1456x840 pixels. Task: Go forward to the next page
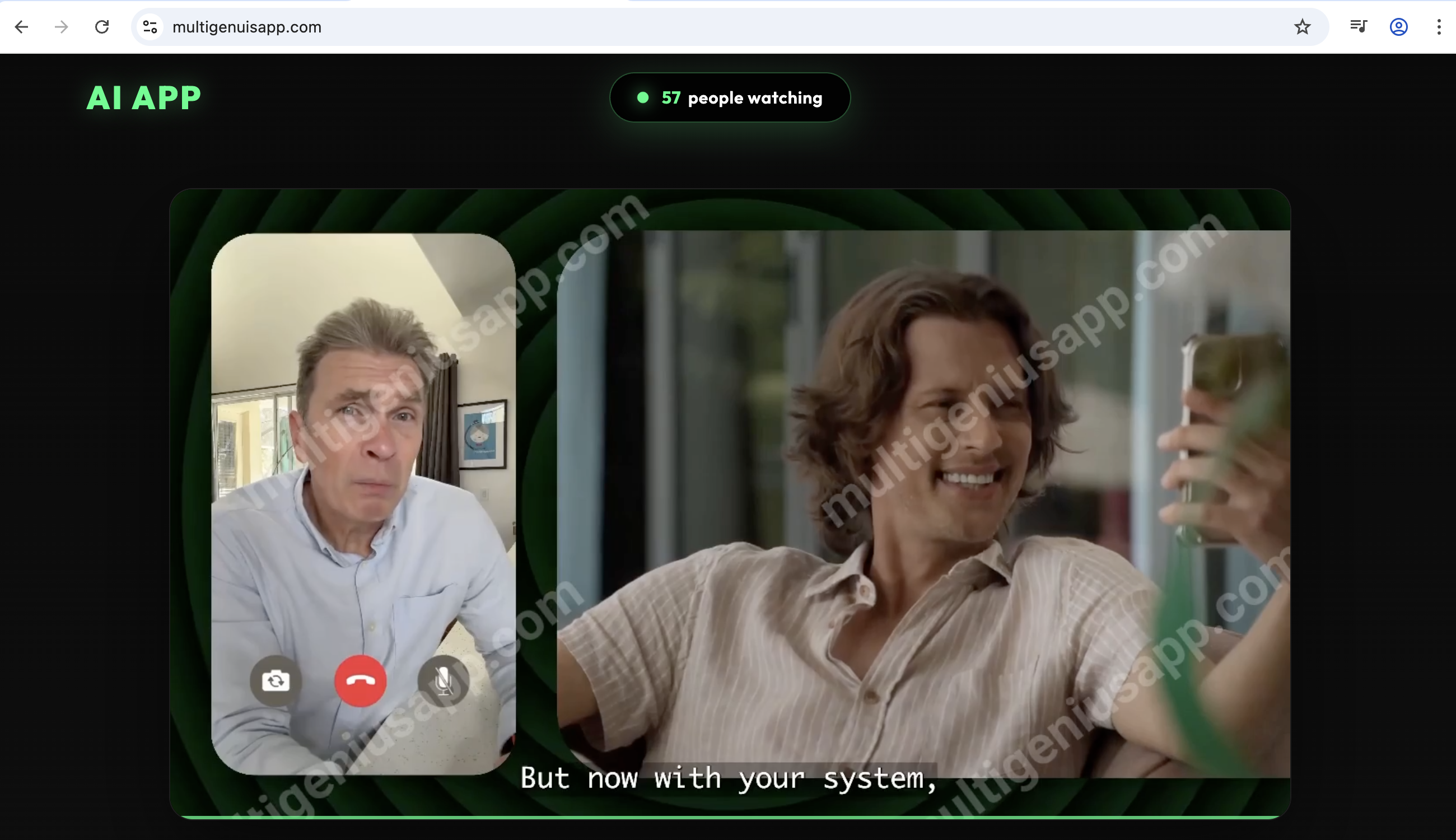(61, 27)
